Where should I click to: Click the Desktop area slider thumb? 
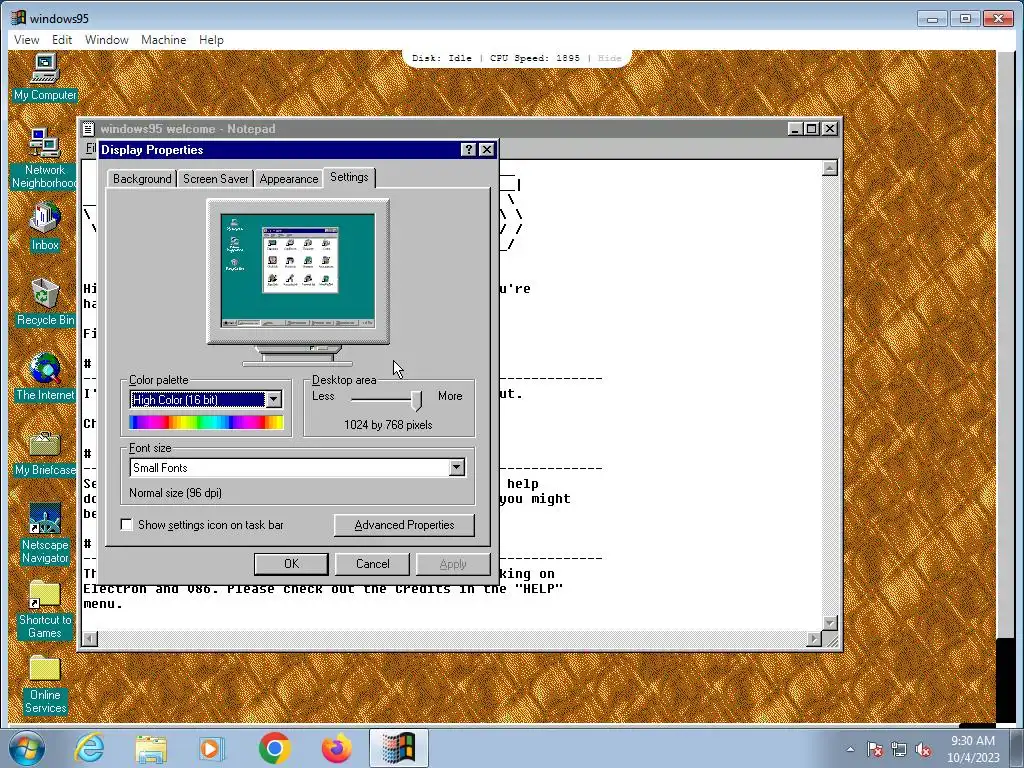417,400
